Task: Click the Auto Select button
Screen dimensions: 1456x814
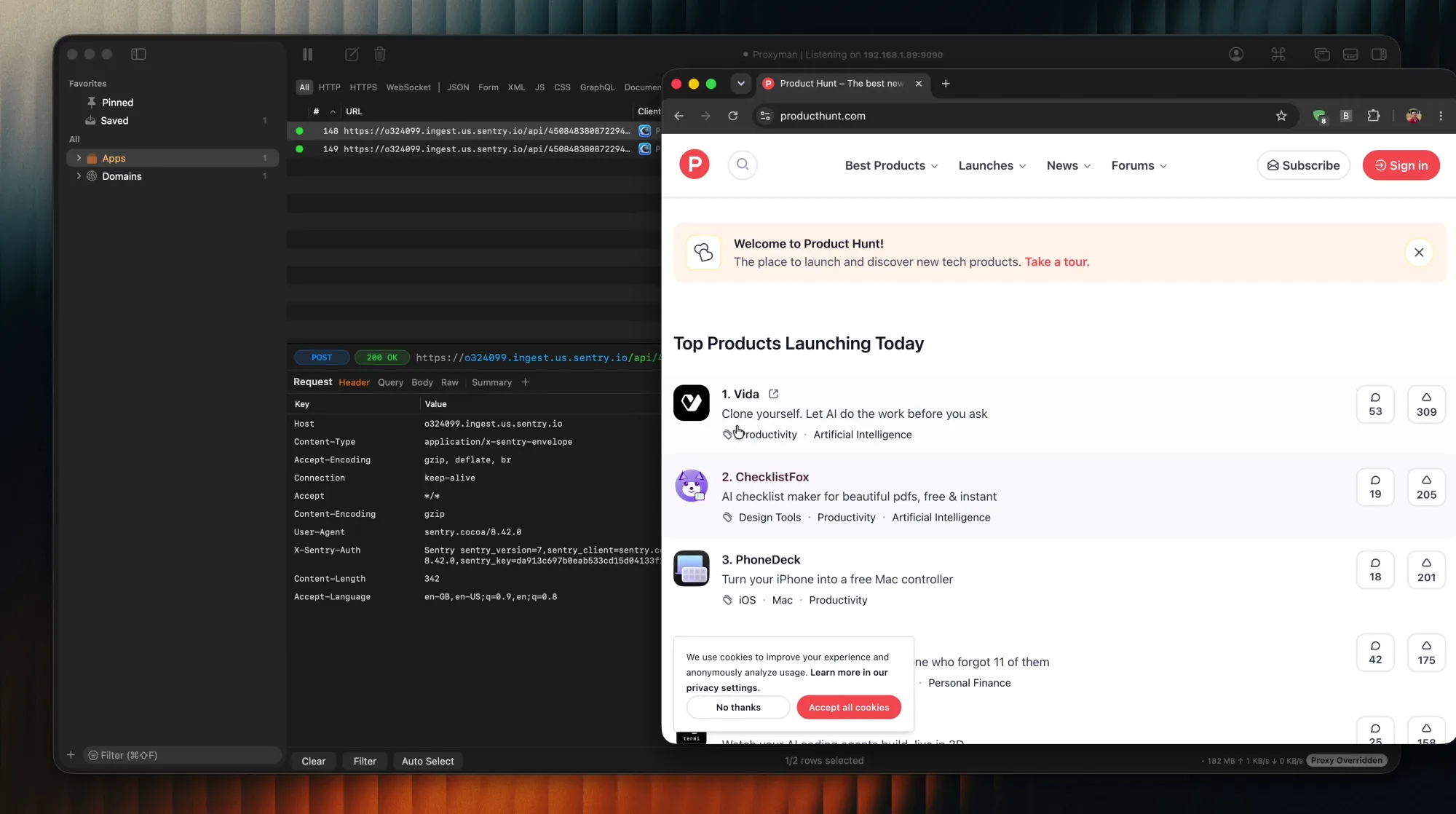Action: click(428, 761)
